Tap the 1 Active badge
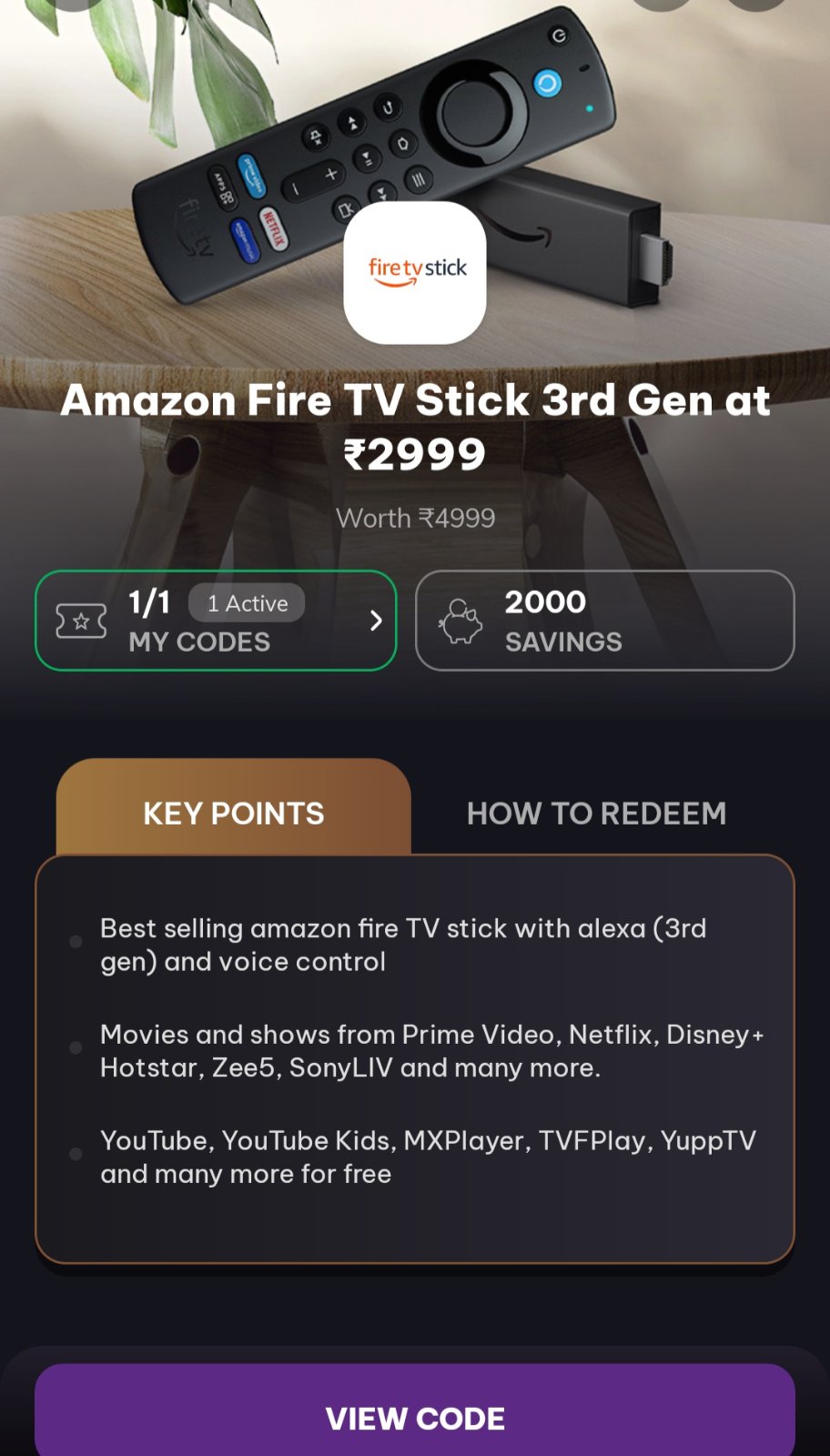 (247, 603)
